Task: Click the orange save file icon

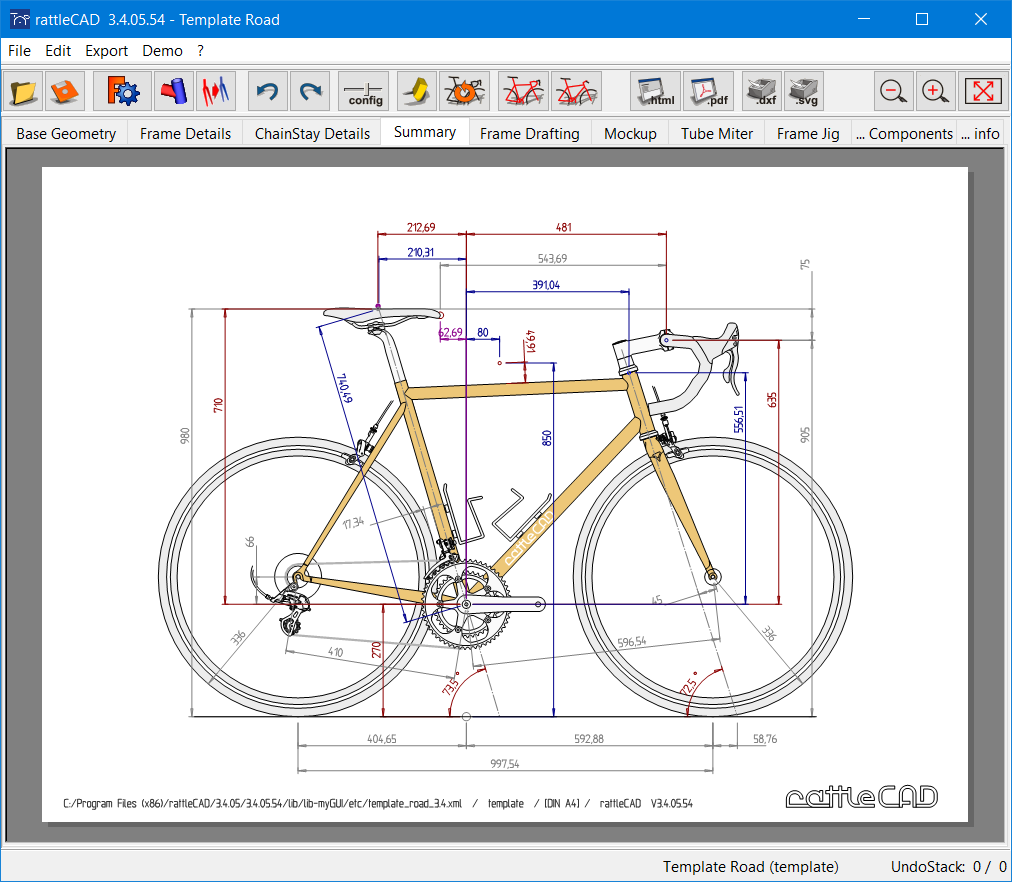Action: (65, 91)
